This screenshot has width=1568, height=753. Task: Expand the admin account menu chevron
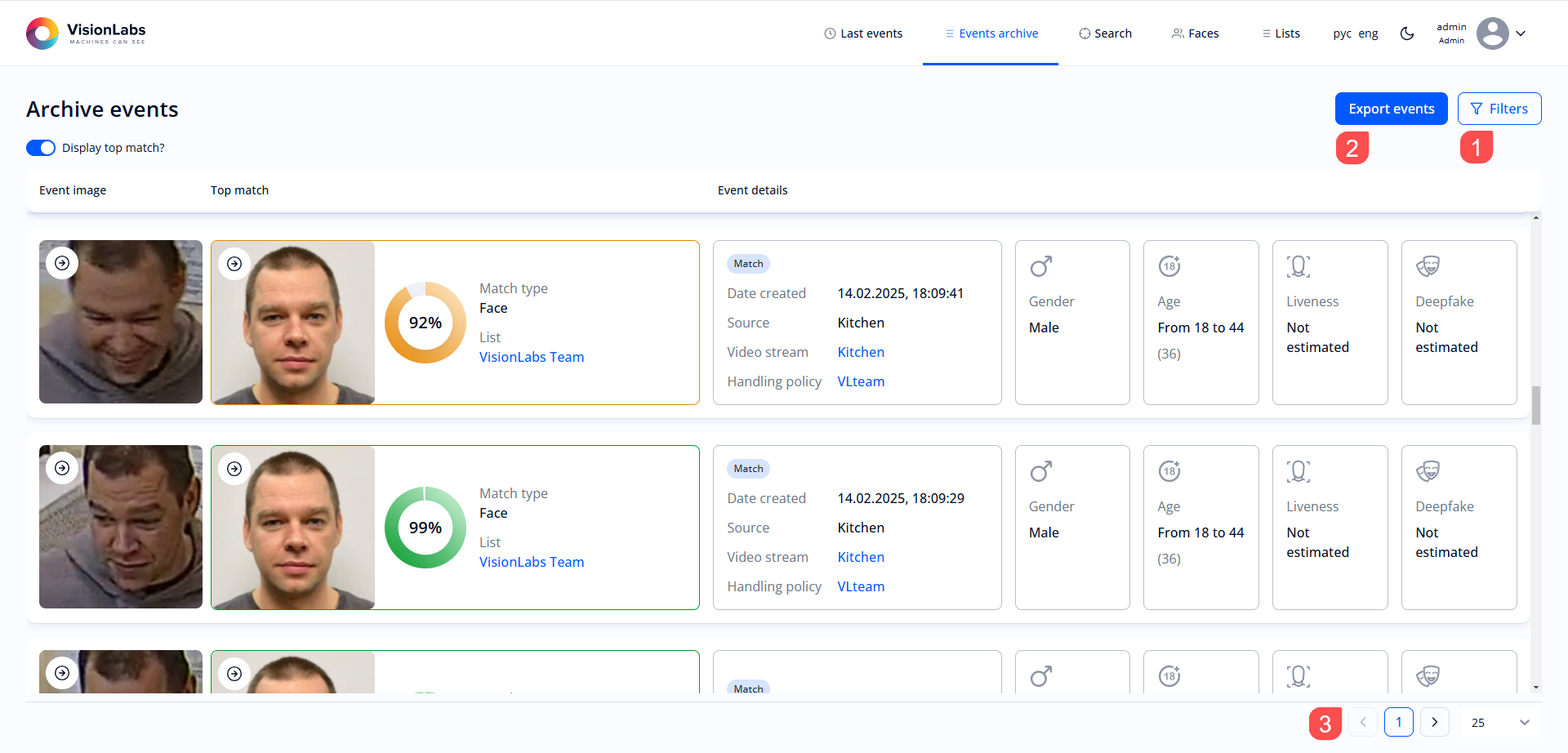[x=1521, y=33]
